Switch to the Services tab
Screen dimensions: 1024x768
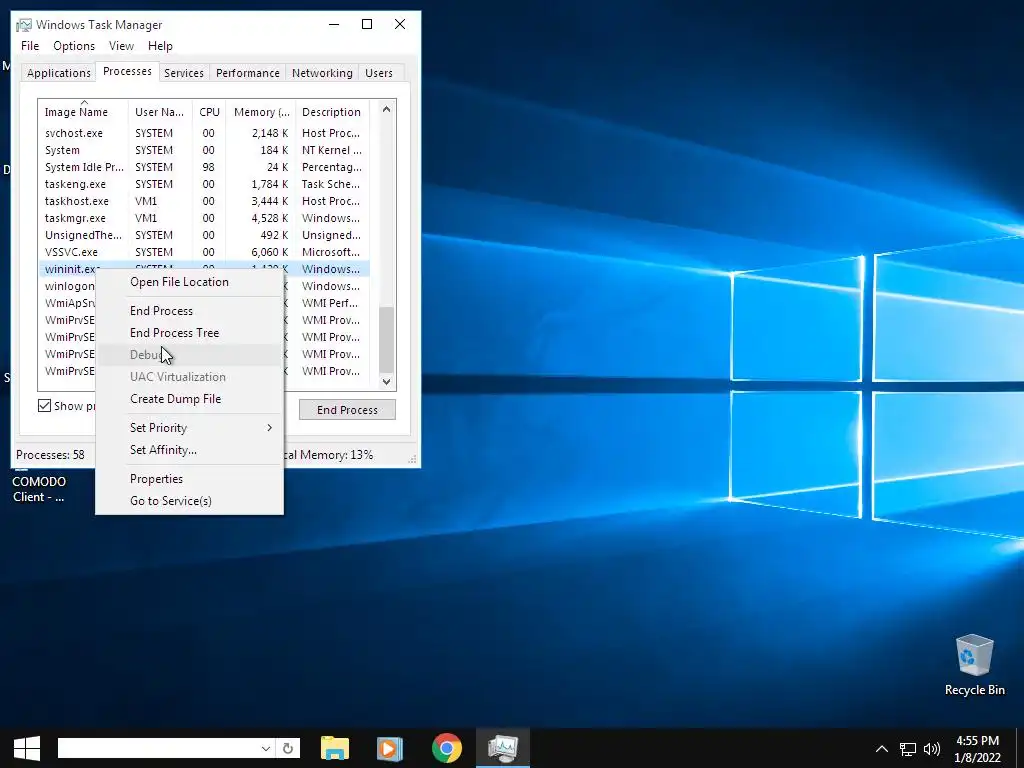tap(184, 72)
